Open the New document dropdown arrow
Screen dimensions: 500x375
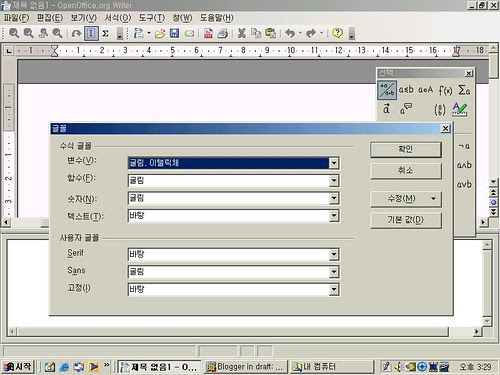tap(149, 33)
